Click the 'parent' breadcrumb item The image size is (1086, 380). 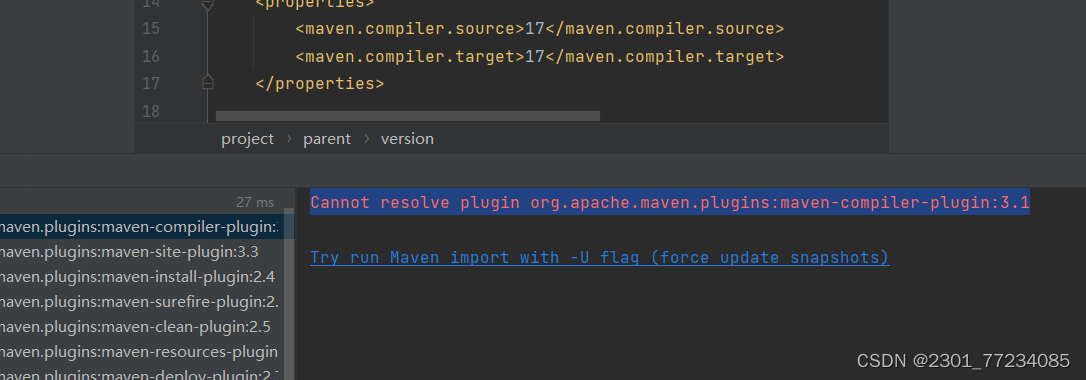point(327,138)
